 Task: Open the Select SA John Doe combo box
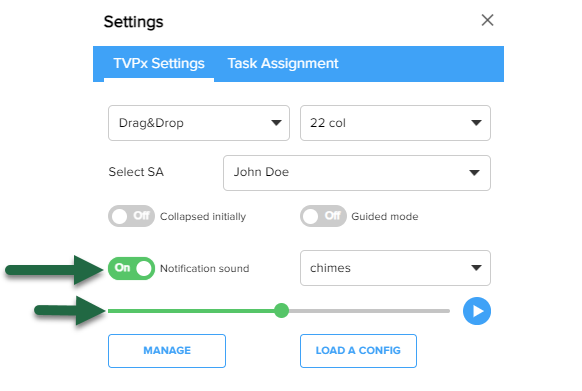357,173
